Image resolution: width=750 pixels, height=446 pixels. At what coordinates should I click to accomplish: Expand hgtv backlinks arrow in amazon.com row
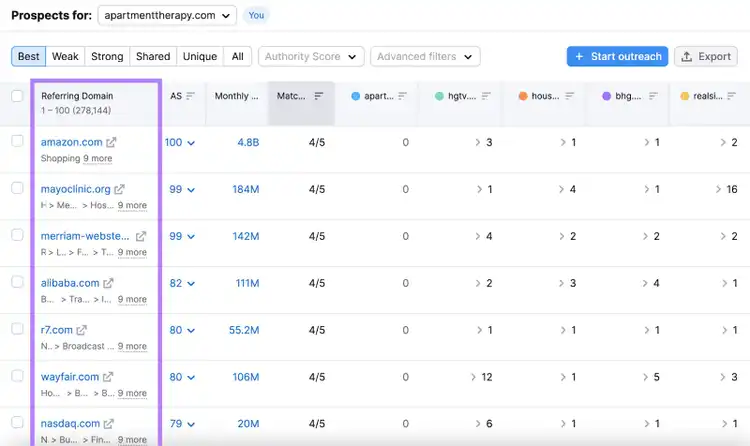[x=477, y=142]
